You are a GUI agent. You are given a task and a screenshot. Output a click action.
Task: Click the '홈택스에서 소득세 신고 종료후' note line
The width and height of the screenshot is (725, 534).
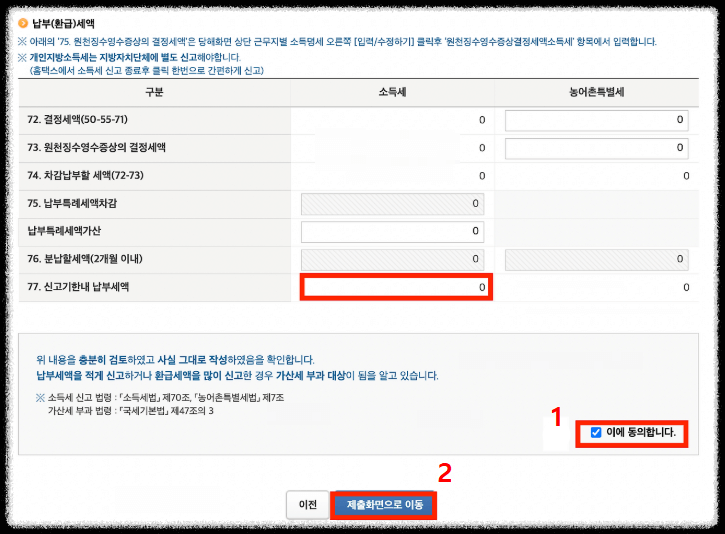coord(147,70)
